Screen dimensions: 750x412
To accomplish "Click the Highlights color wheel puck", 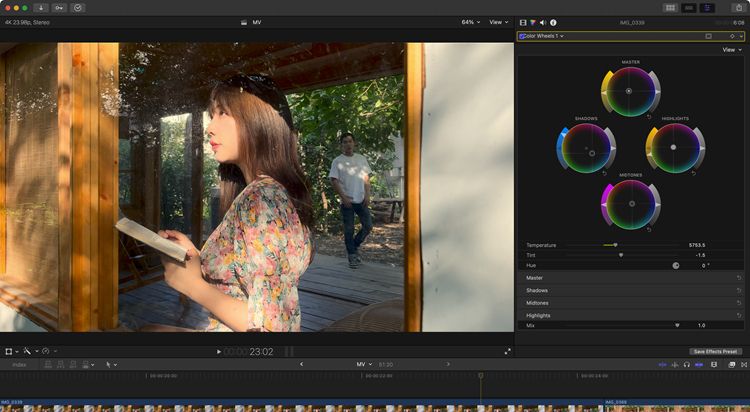I will 673,147.
